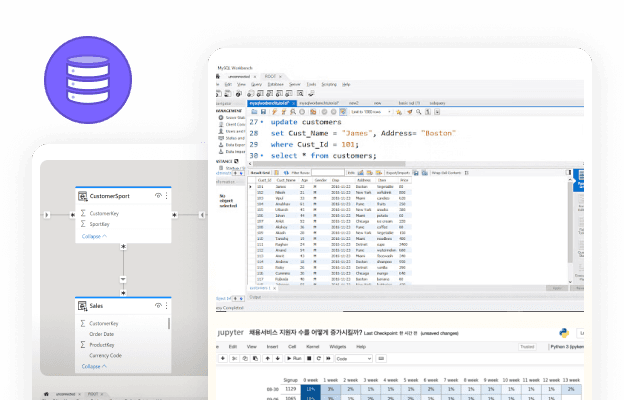Click Jupyter restart kernel icon
Image resolution: width=624 pixels, height=400 pixels.
(318, 359)
